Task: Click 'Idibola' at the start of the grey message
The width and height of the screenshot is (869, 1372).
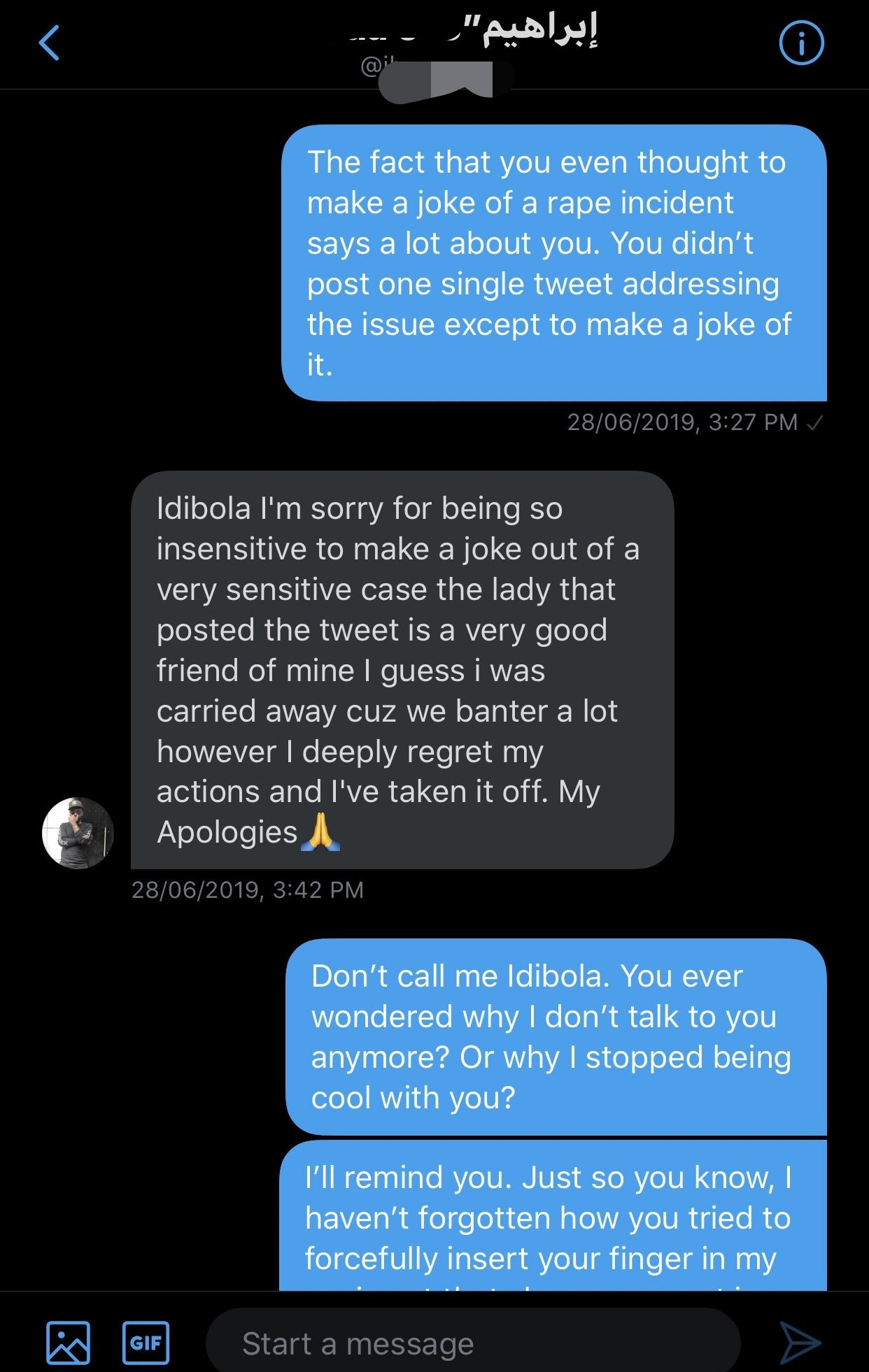Action: click(x=204, y=508)
